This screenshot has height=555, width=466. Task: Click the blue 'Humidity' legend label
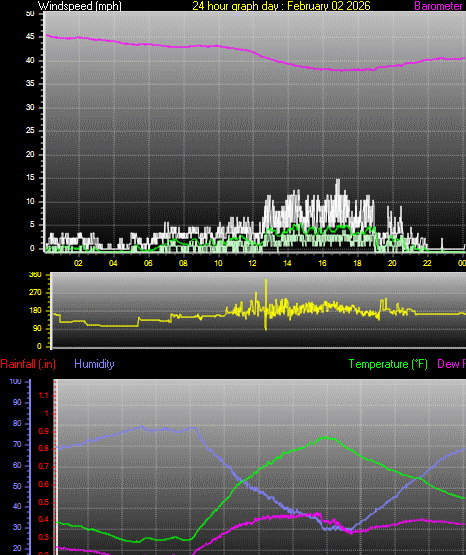pos(94,364)
